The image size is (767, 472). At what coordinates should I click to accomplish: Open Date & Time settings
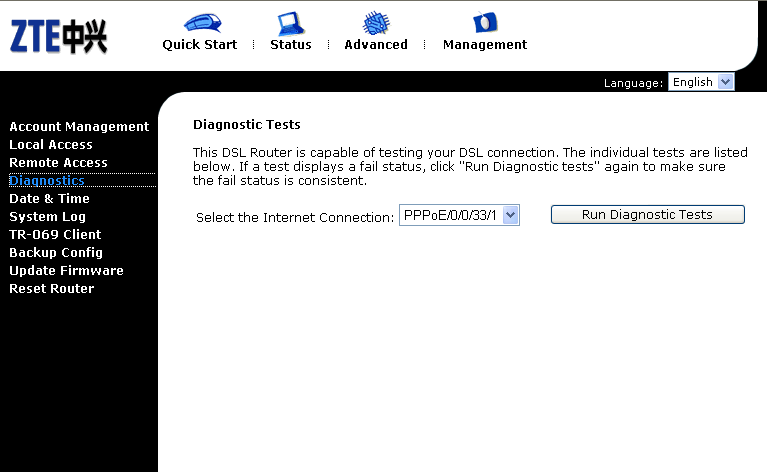tap(49, 199)
